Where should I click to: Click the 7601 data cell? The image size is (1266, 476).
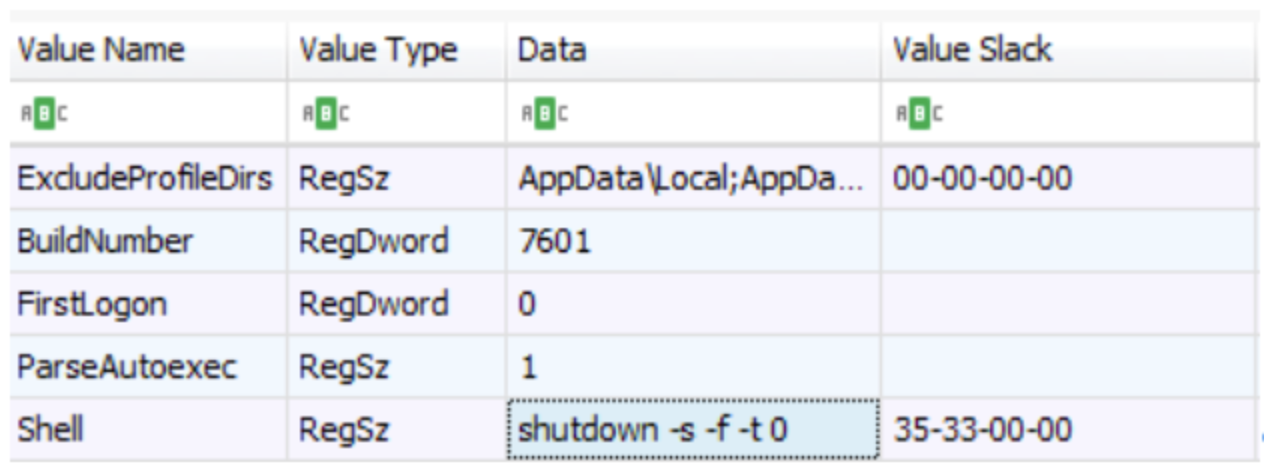[695, 243]
